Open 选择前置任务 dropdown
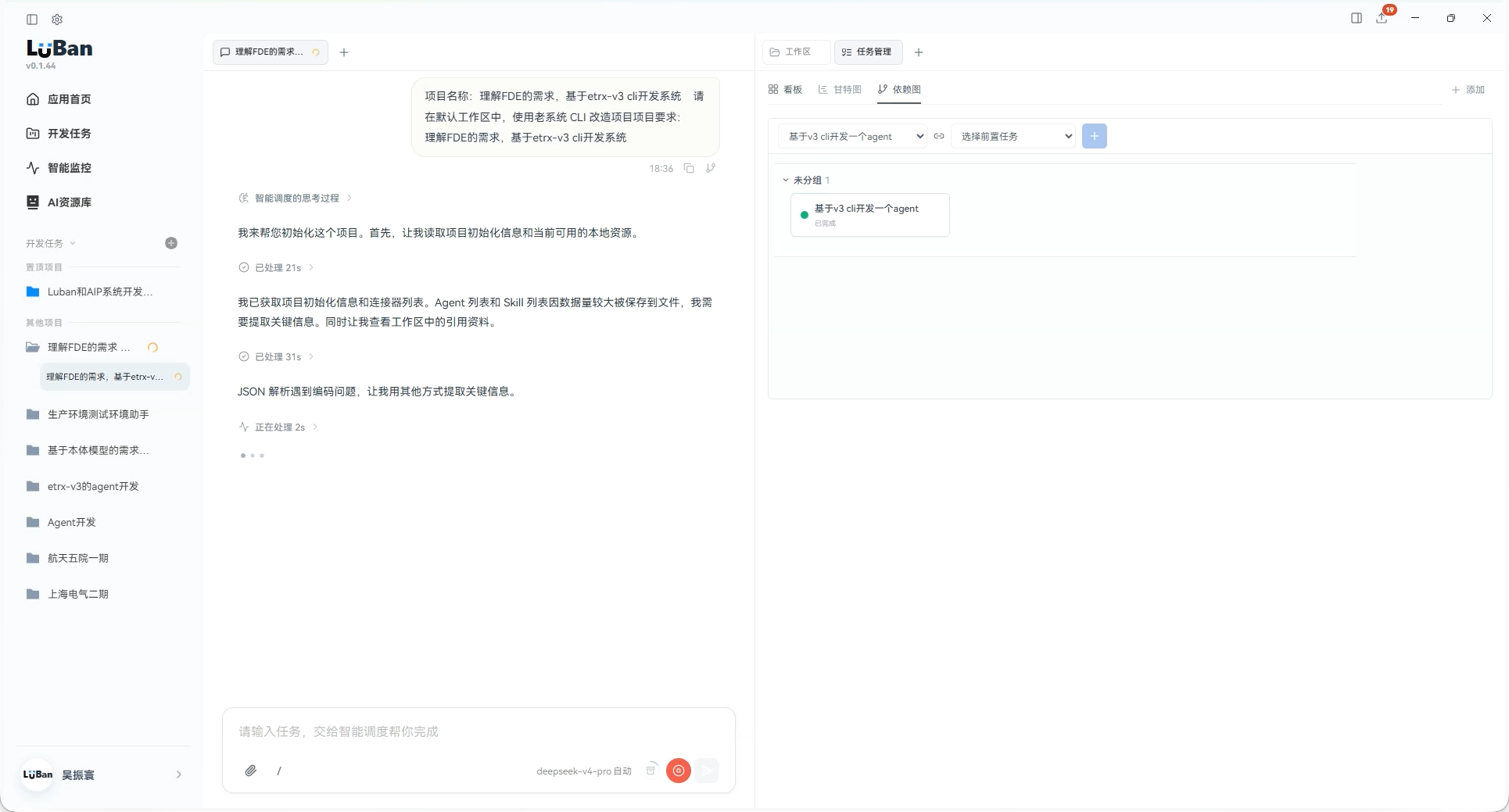1509x812 pixels. [x=1013, y=136]
